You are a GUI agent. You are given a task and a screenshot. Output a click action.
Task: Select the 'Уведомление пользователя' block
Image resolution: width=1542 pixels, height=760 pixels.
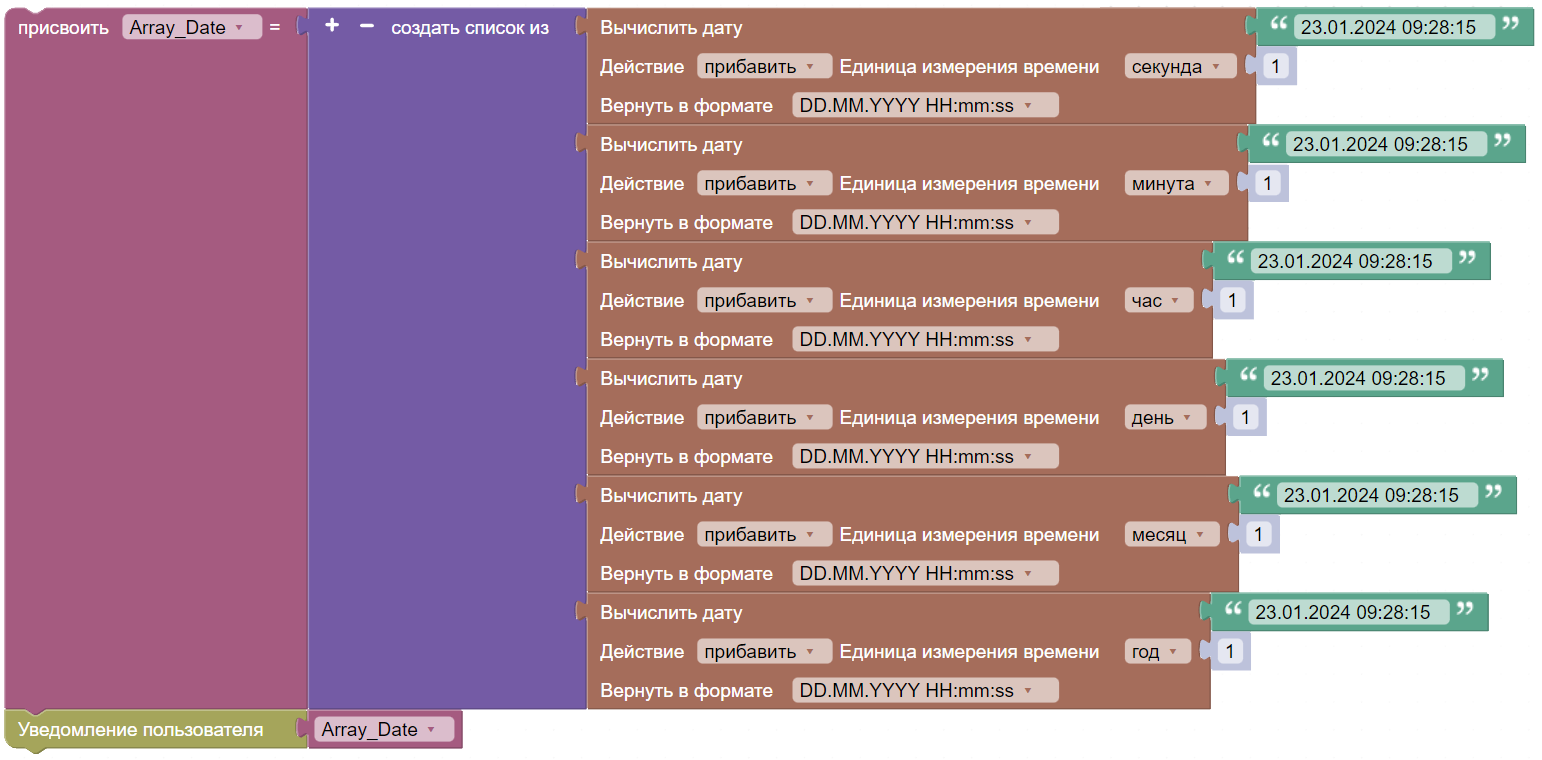point(140,730)
